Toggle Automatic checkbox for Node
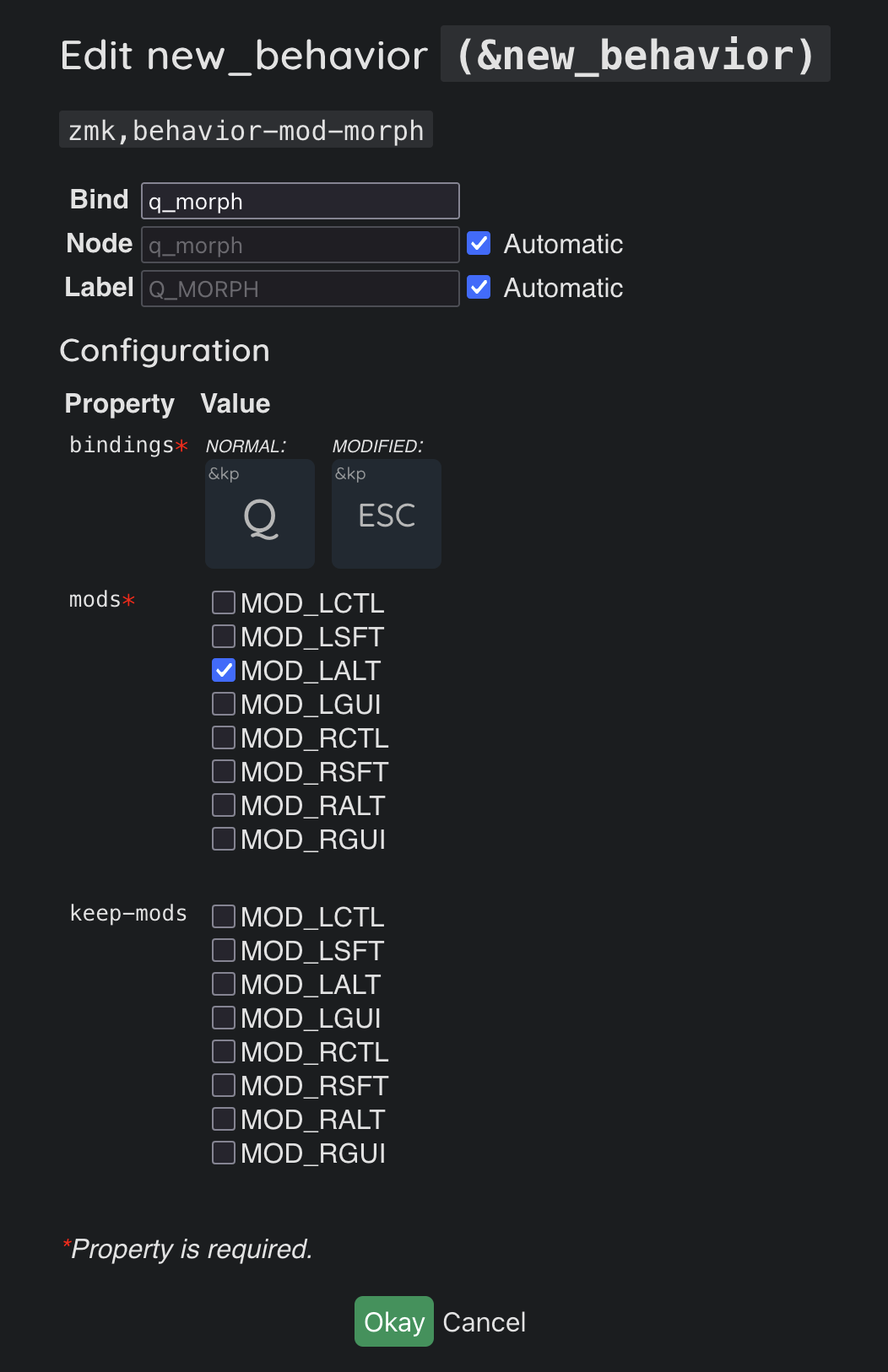 [x=479, y=244]
